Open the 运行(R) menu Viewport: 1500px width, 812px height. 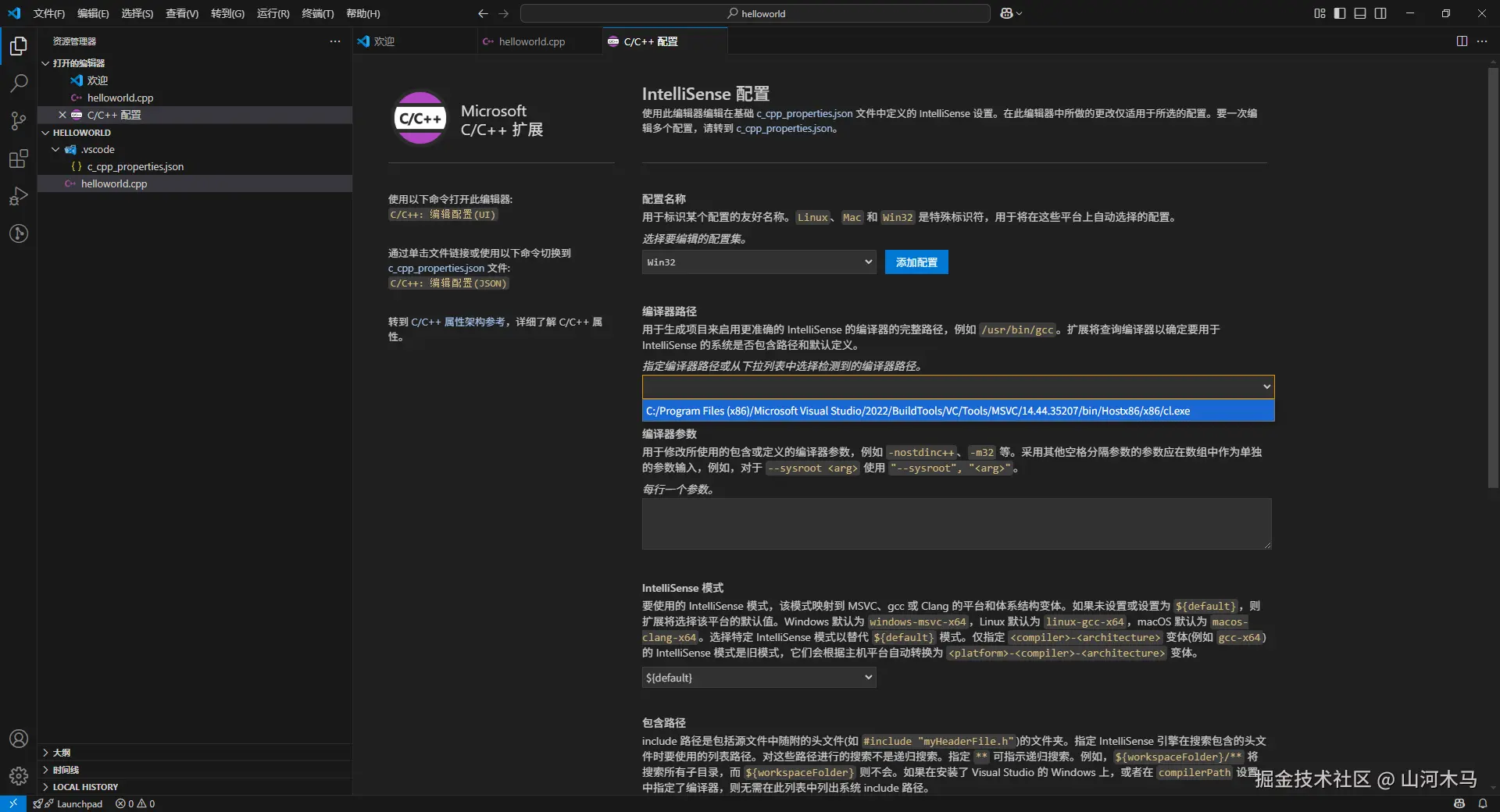[x=273, y=13]
